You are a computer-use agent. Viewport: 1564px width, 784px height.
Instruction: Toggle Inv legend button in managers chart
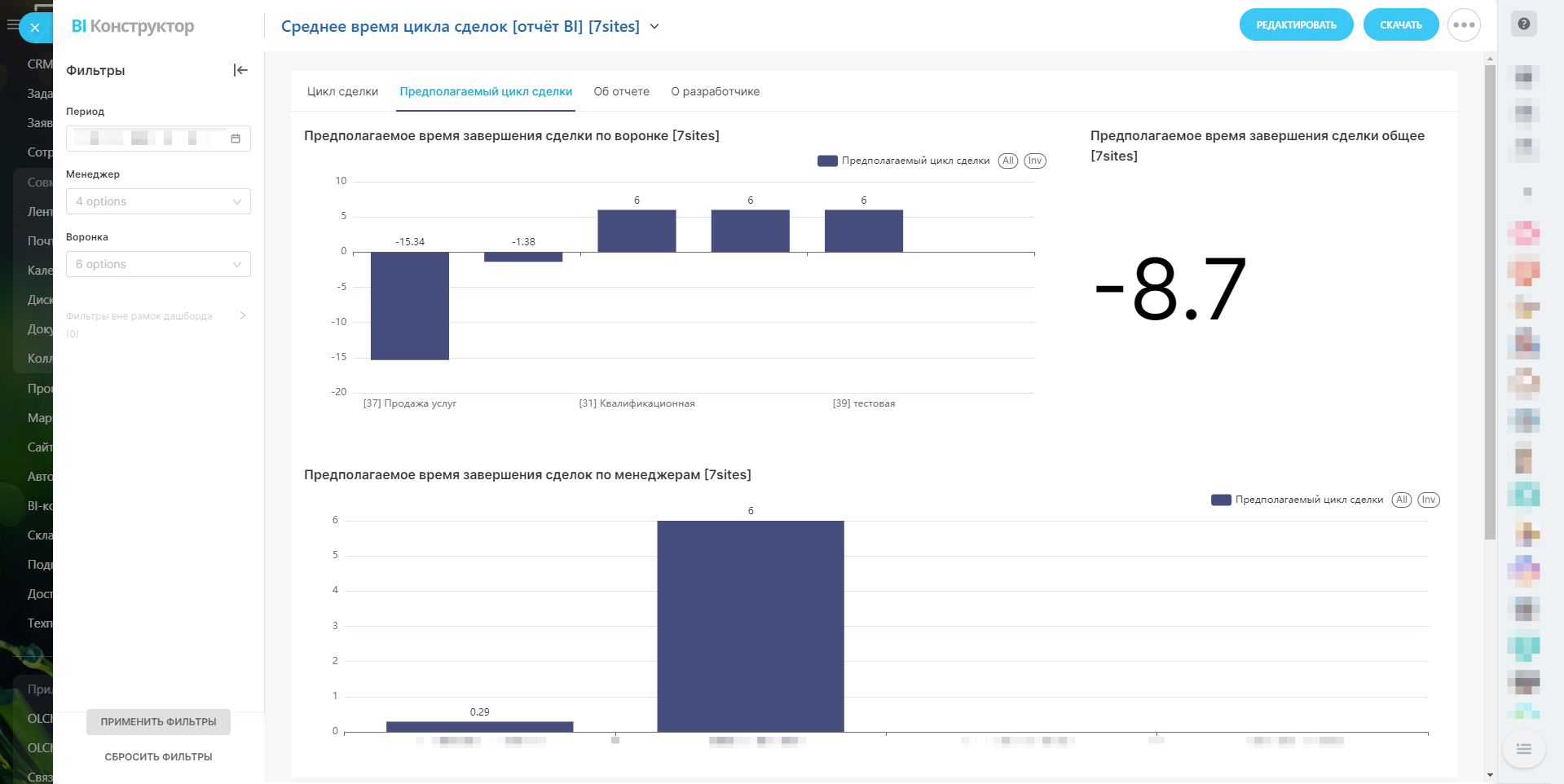pyautogui.click(x=1429, y=500)
